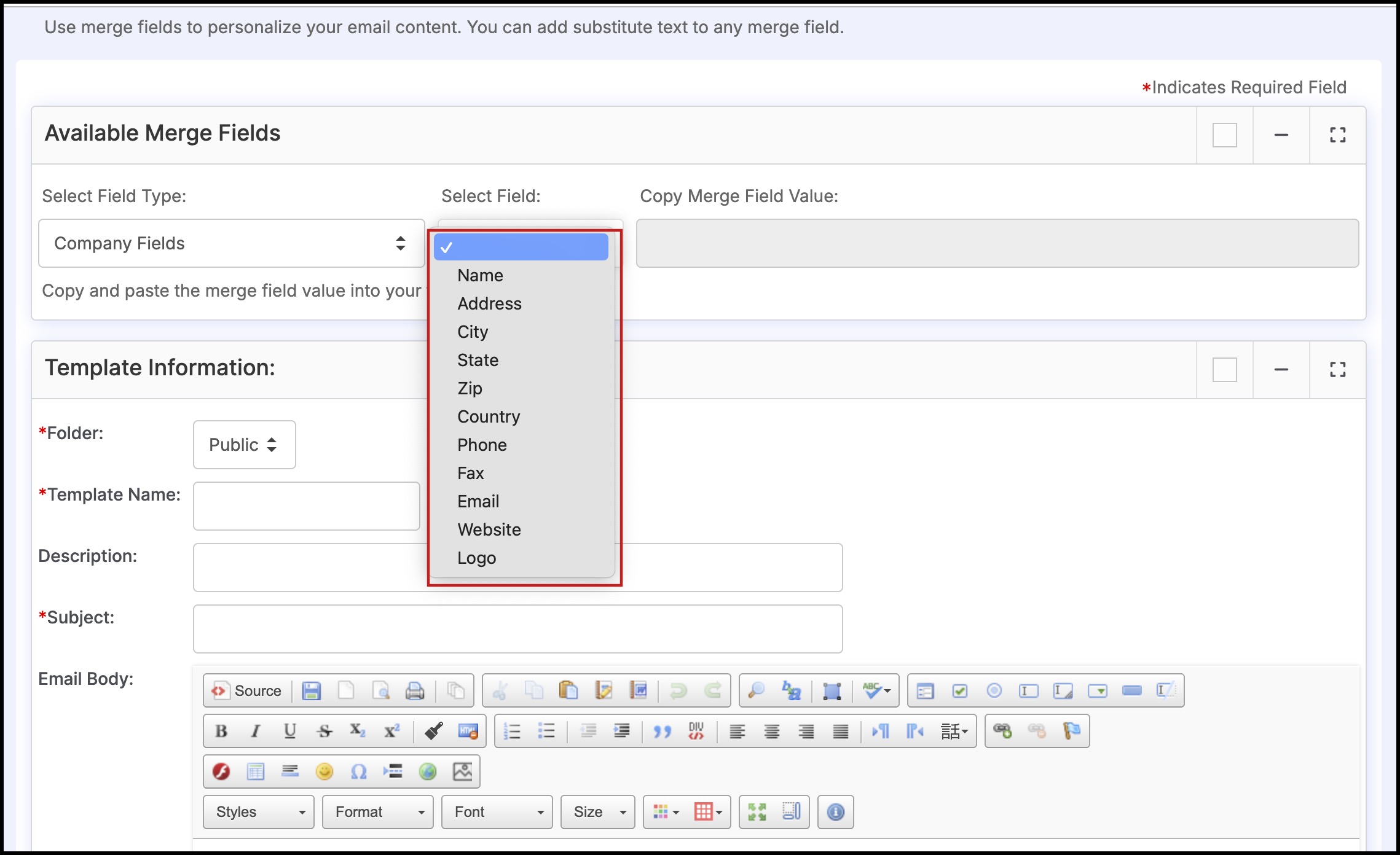Tick the Available Merge Fields panel checkbox
Viewport: 1400px width, 855px height.
(1224, 135)
